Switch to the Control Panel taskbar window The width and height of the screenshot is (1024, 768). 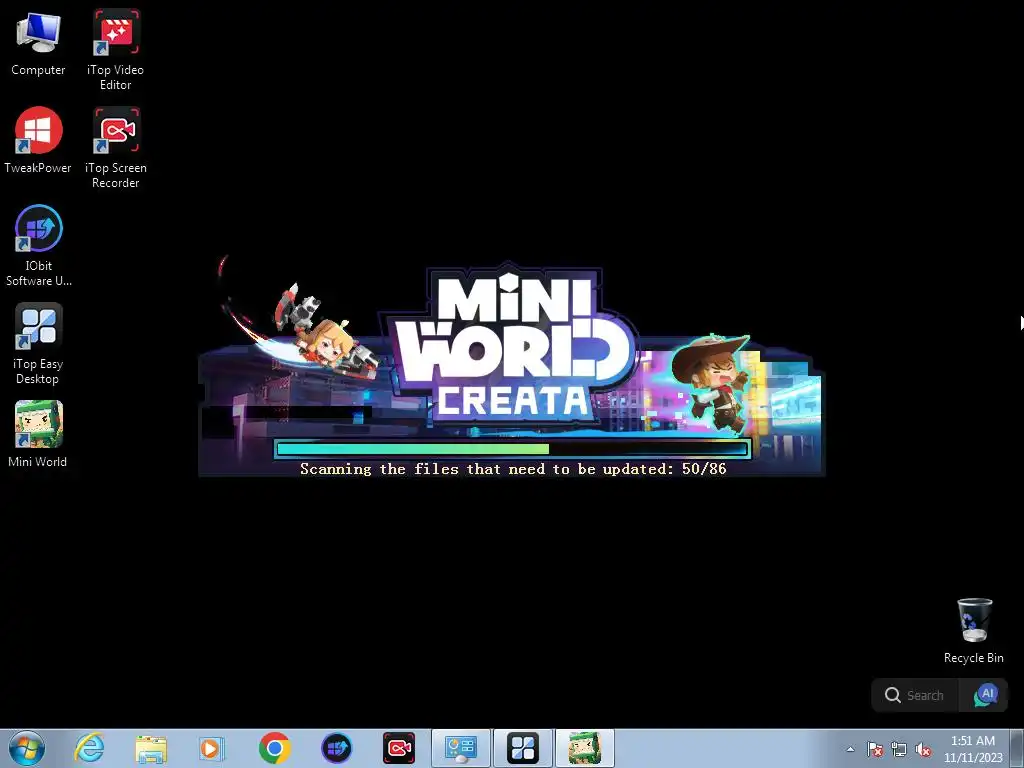point(460,748)
